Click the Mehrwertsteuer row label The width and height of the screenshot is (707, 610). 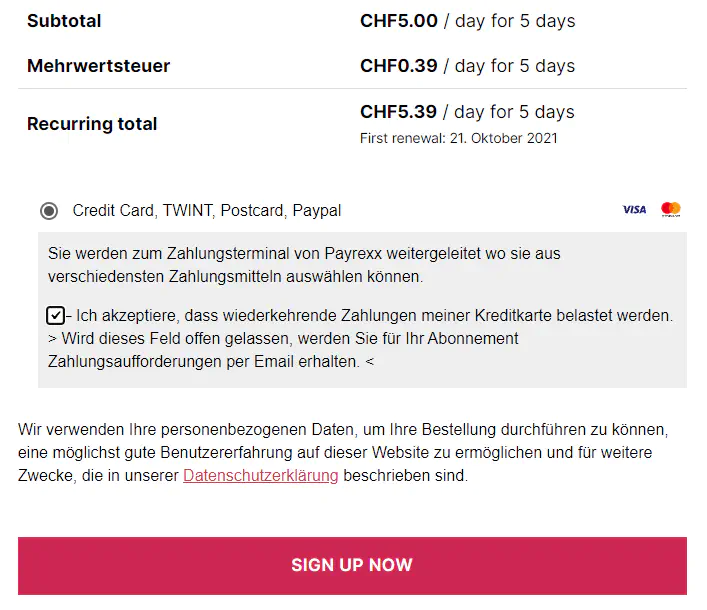coord(99,66)
